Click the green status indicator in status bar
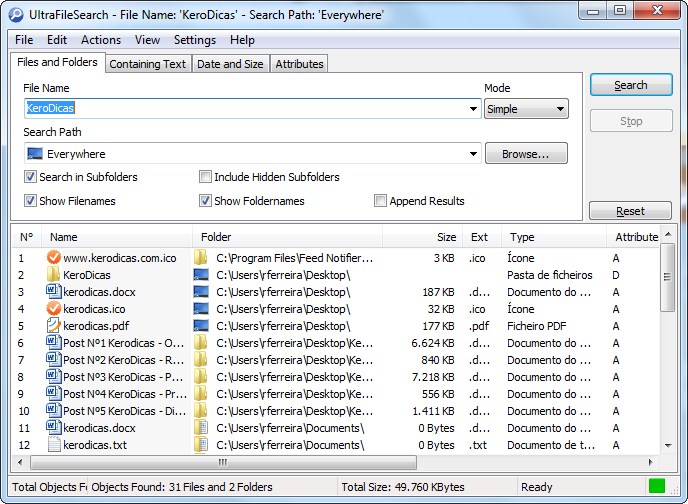This screenshot has width=688, height=504. click(x=656, y=486)
